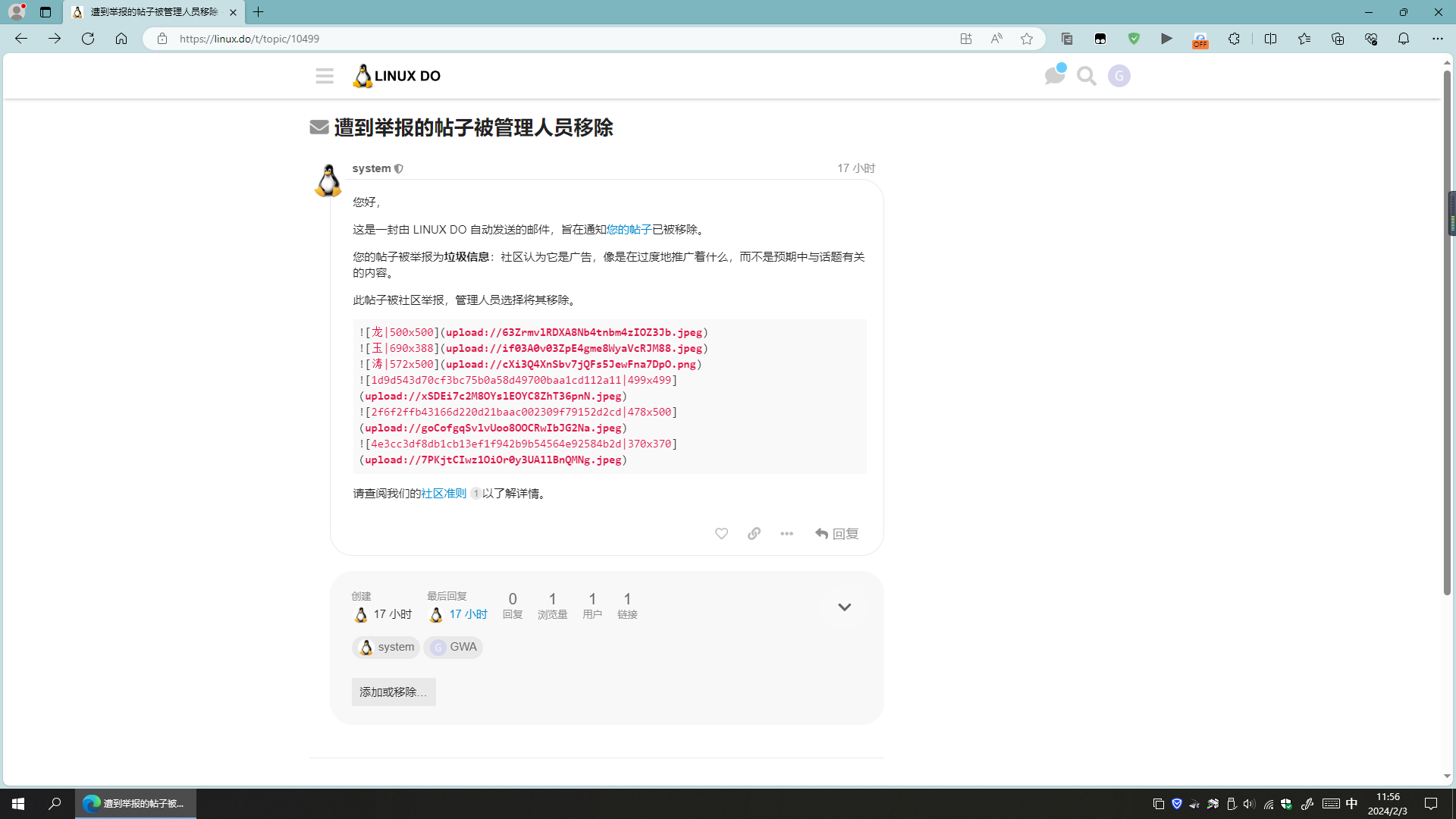Open the site search magnifier
This screenshot has height=819, width=1456.
pos(1087,76)
